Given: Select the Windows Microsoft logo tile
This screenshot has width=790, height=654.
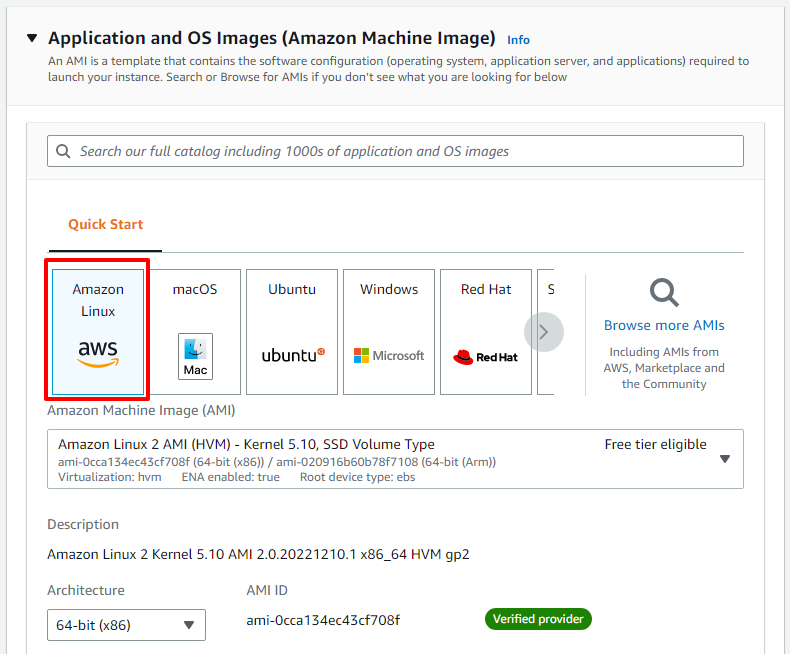Looking at the screenshot, I should pos(388,332).
